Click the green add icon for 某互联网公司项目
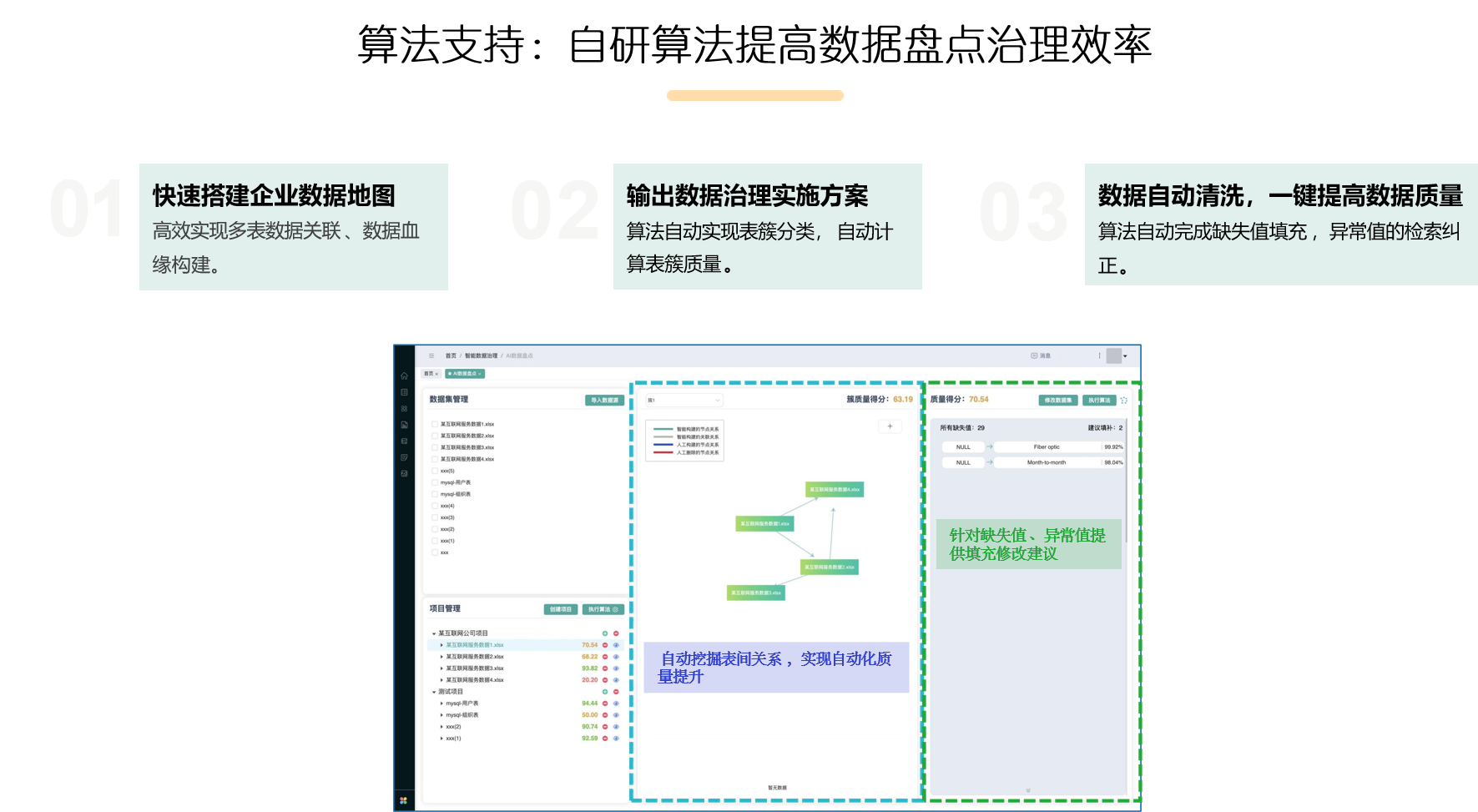The height and width of the screenshot is (812, 1478). pos(605,633)
